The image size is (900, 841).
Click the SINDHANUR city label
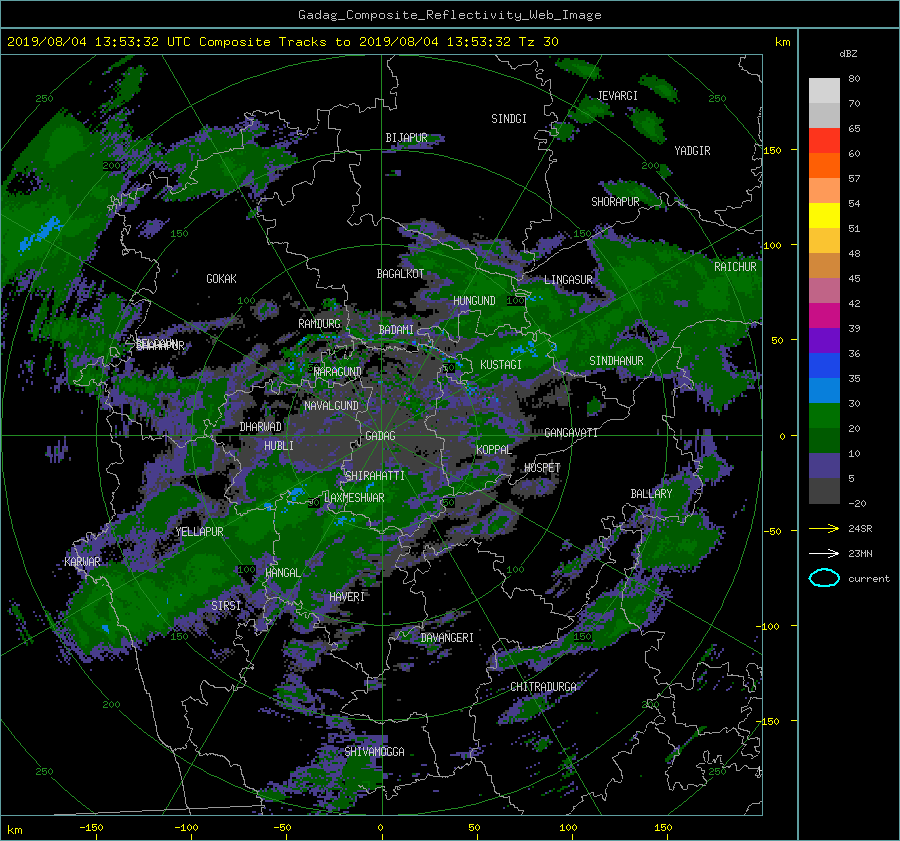(616, 361)
